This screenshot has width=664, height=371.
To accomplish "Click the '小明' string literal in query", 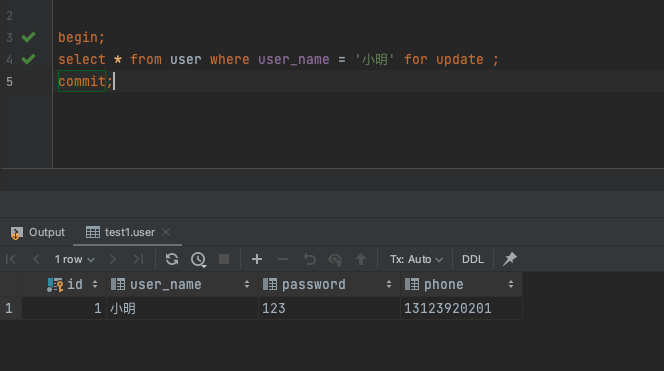I will coord(375,59).
